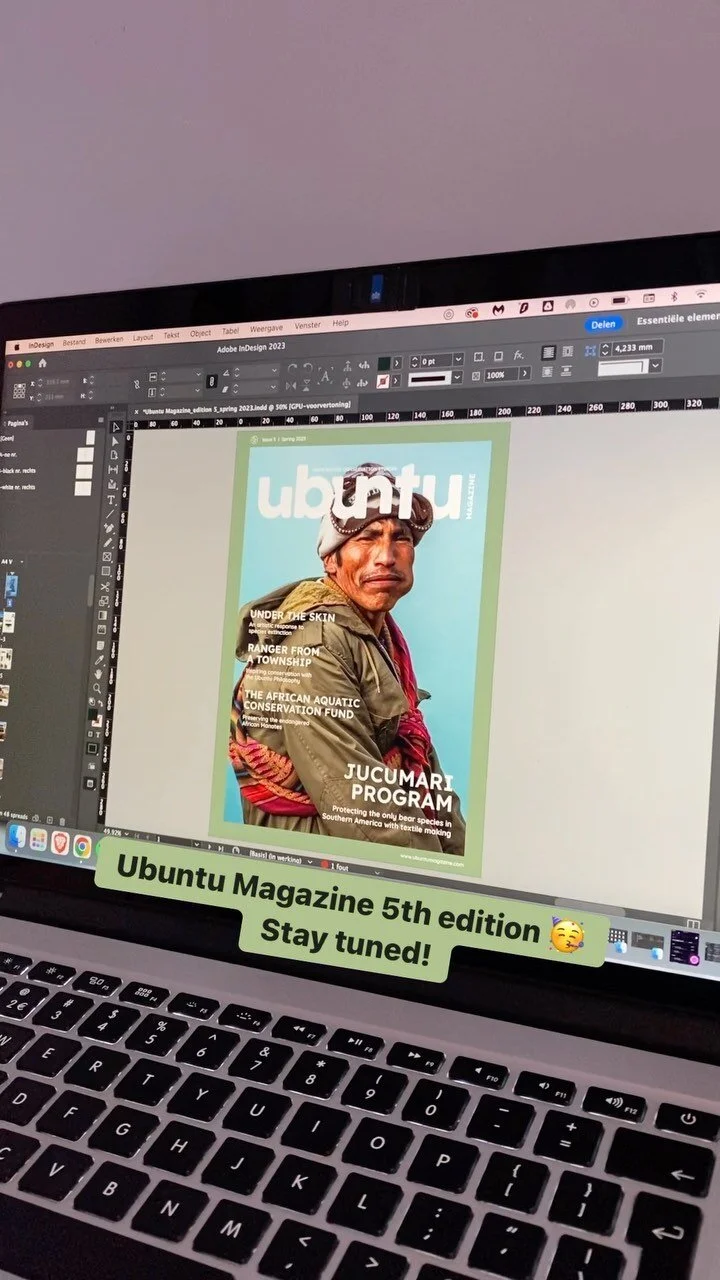Select the Scissors tool
This screenshot has width=720, height=1280.
(105, 587)
